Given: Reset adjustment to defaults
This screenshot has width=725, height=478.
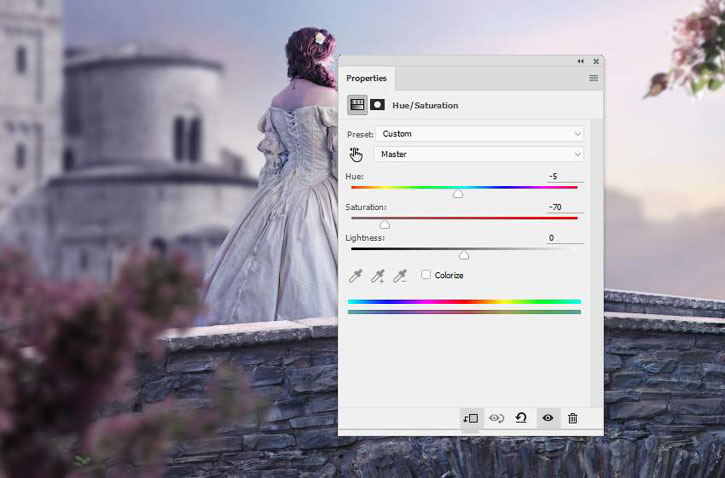Looking at the screenshot, I should [x=521, y=418].
